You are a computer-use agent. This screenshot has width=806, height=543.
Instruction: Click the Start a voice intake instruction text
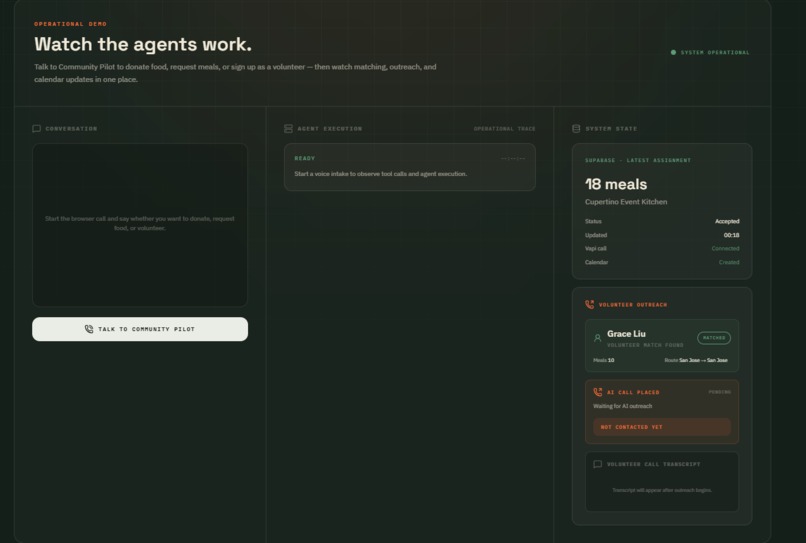[x=380, y=174]
